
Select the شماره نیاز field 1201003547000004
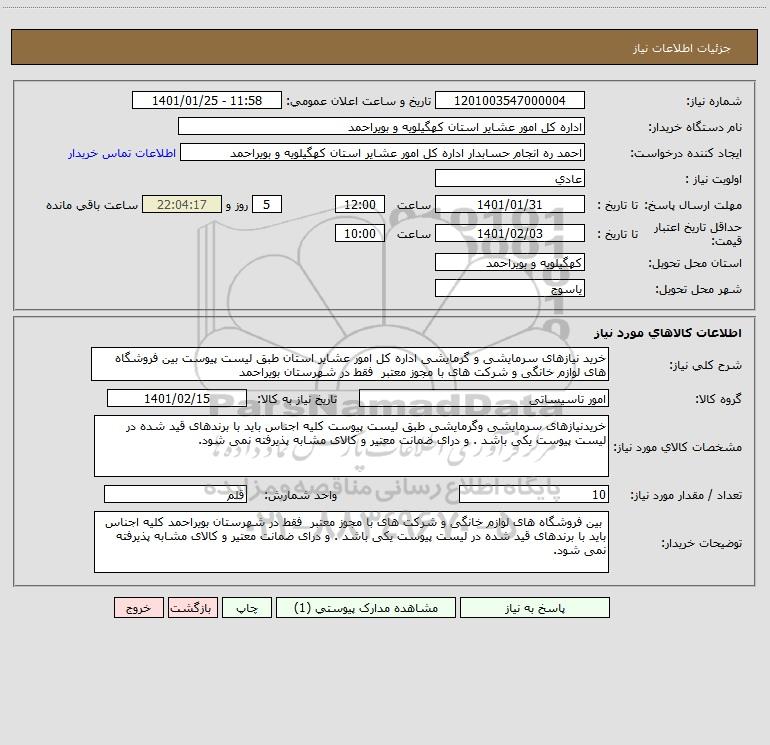pos(510,100)
